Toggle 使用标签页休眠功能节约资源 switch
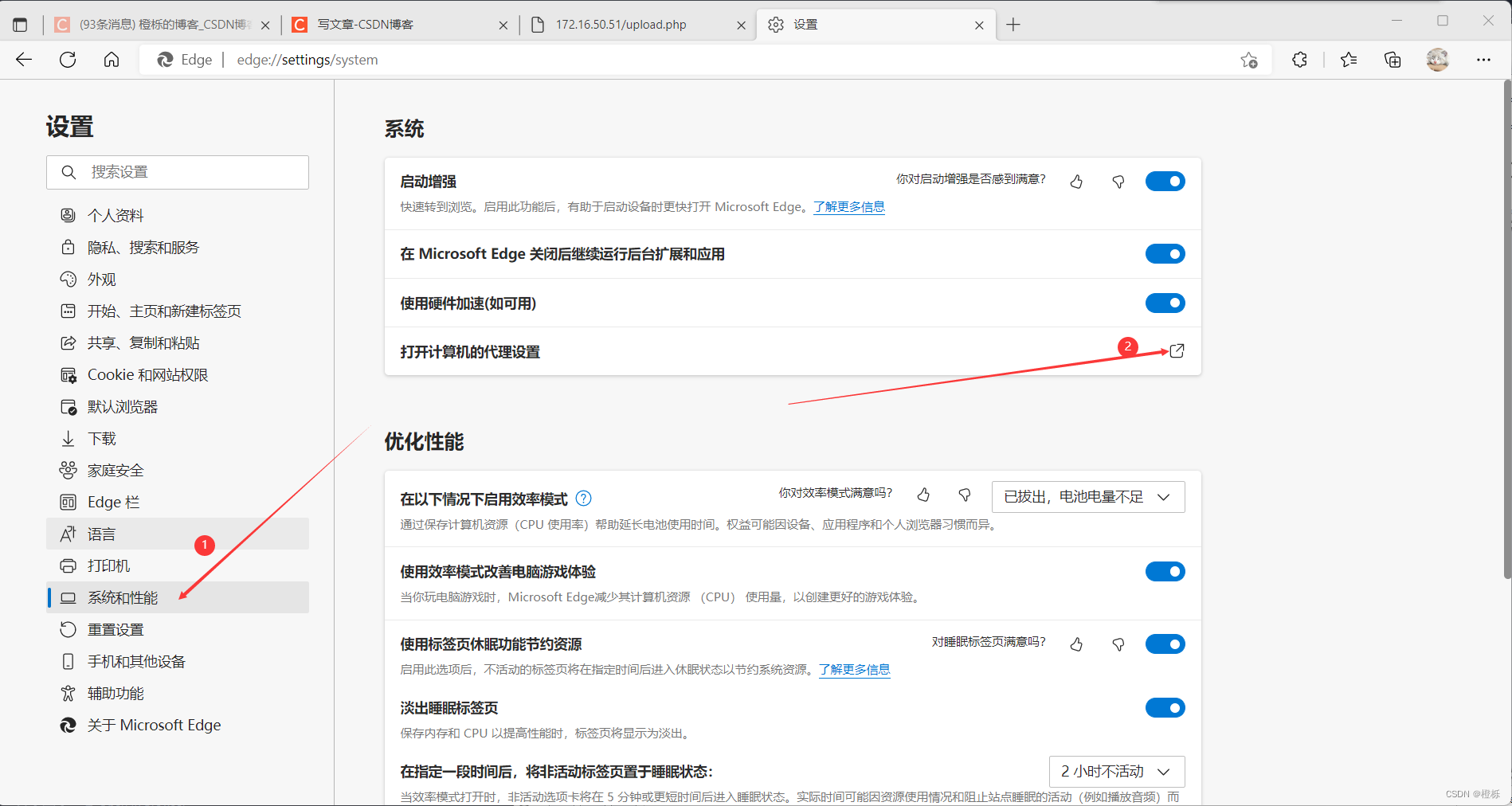This screenshot has height=806, width=1512. [x=1165, y=644]
